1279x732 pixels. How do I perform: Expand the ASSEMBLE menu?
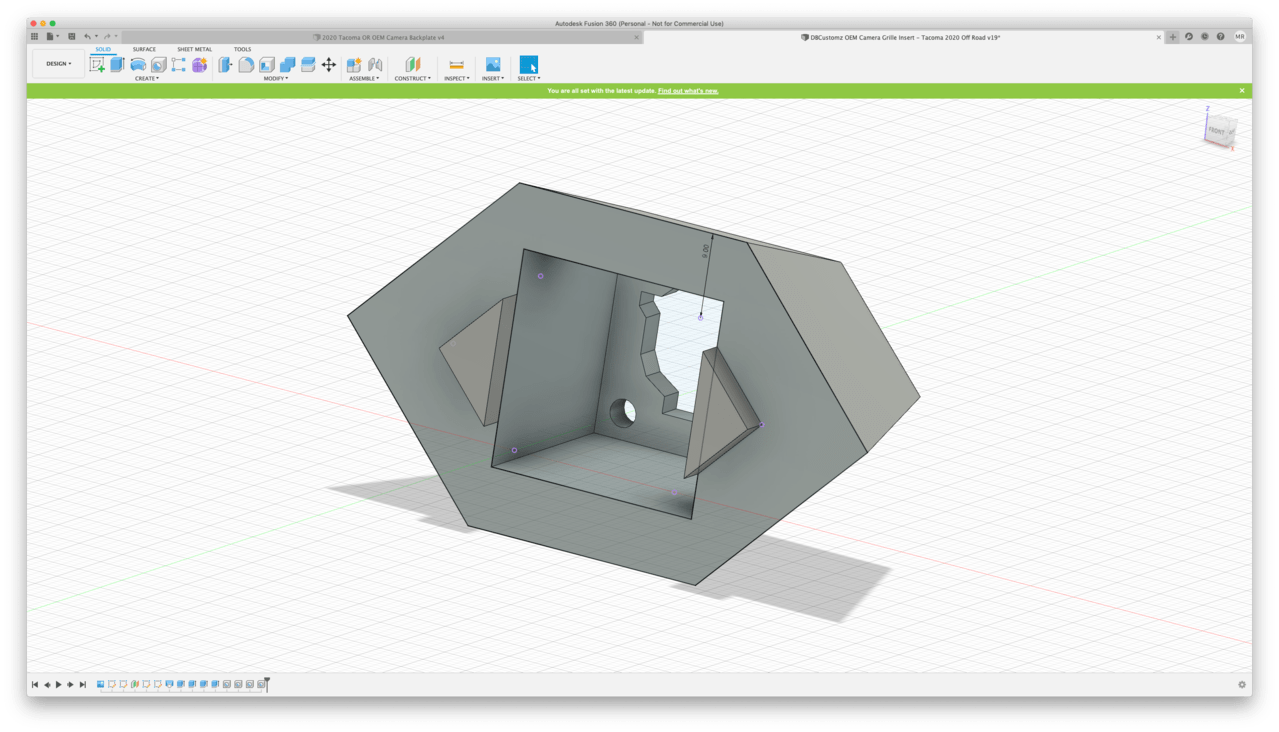pos(364,78)
